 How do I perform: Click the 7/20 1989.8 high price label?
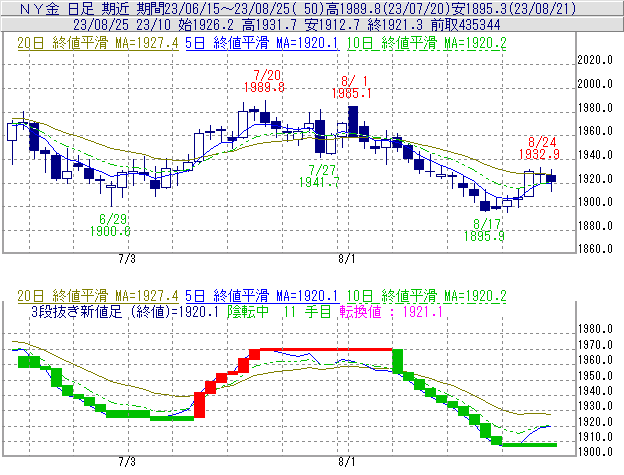point(264,81)
